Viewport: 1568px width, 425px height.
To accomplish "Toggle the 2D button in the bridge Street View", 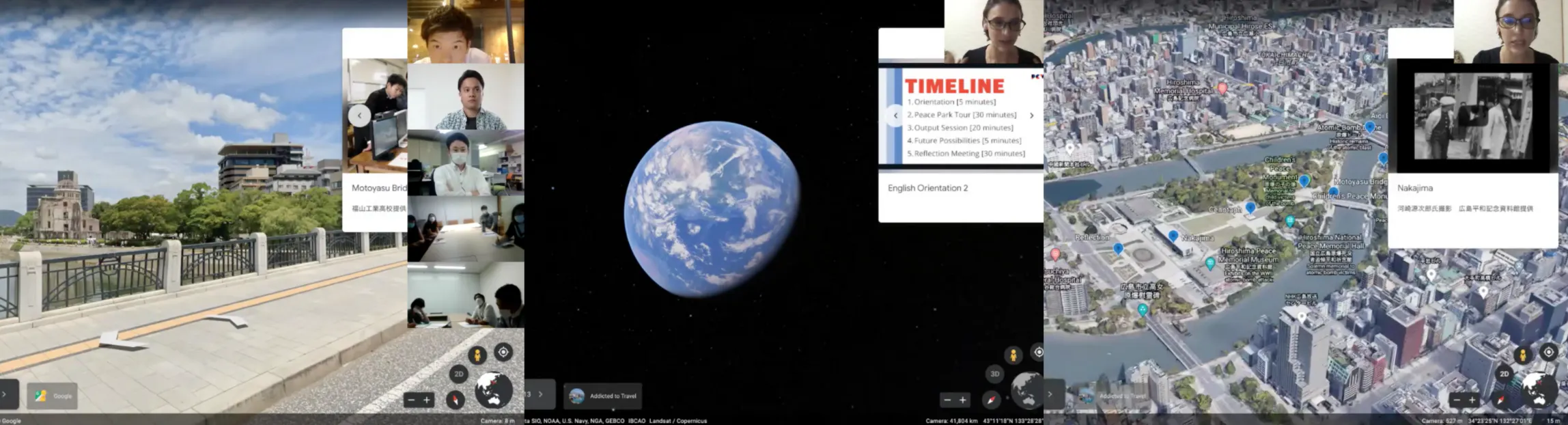I will click(459, 374).
